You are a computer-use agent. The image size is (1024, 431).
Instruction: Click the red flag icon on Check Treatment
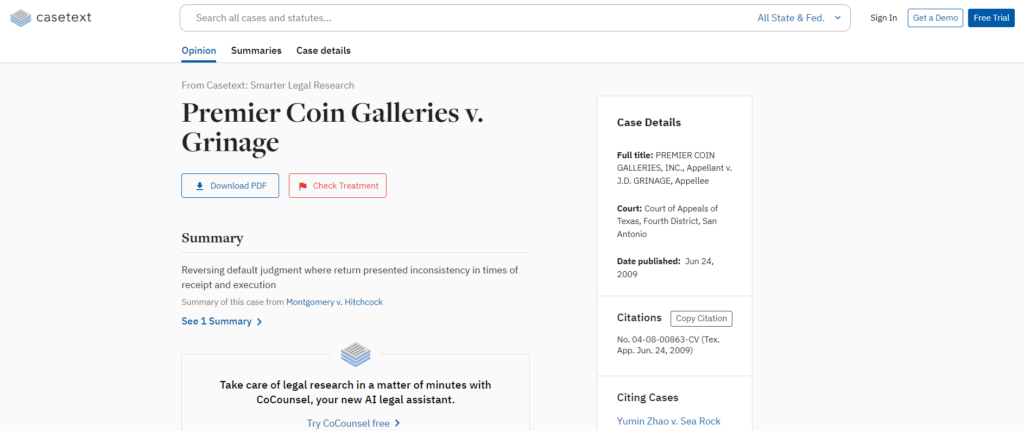click(x=302, y=186)
